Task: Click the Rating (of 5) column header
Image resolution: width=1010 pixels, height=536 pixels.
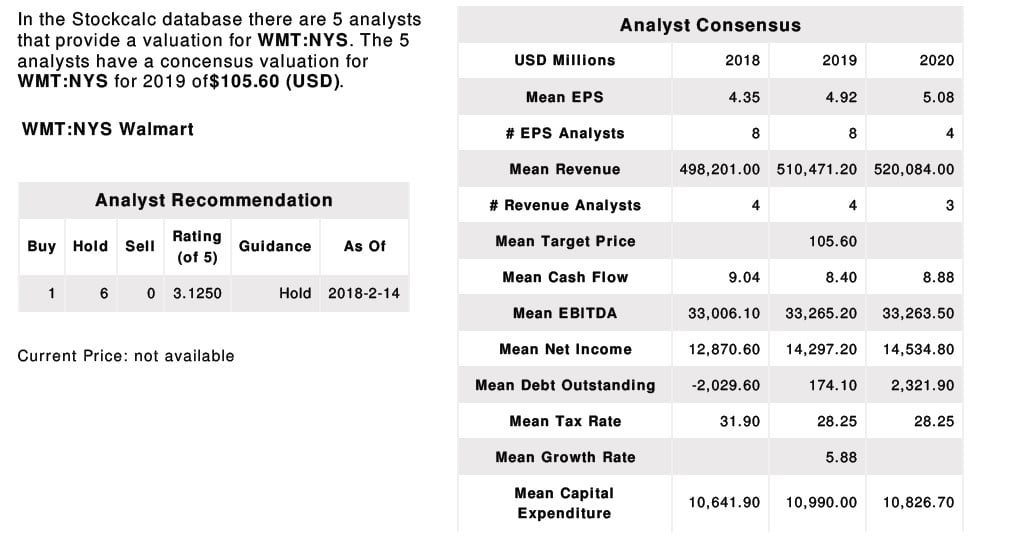Action: (x=197, y=246)
